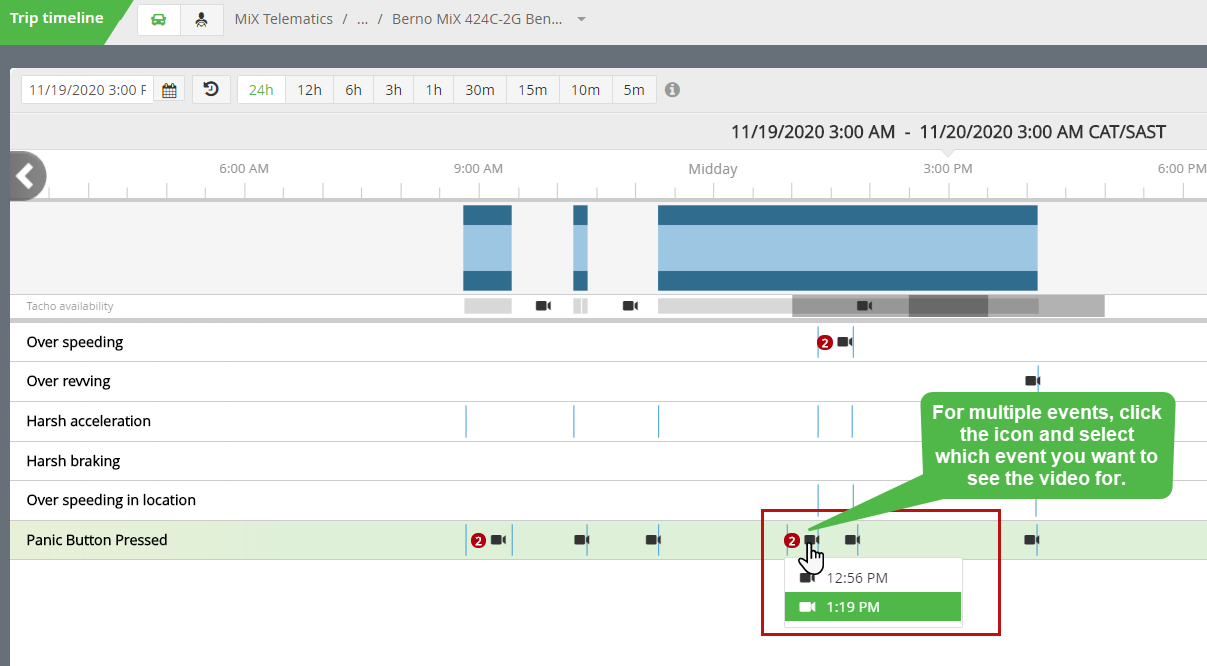
Task: Switch to 12h time range
Action: coord(310,90)
